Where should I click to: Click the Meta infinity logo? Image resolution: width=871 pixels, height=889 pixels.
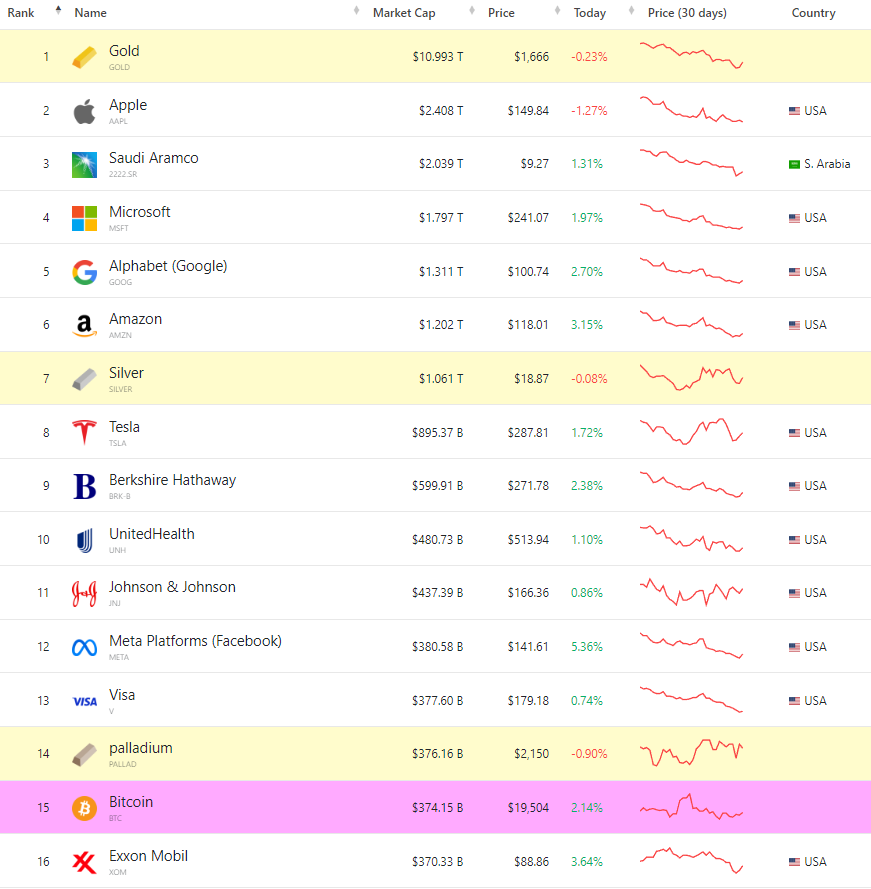(x=84, y=647)
